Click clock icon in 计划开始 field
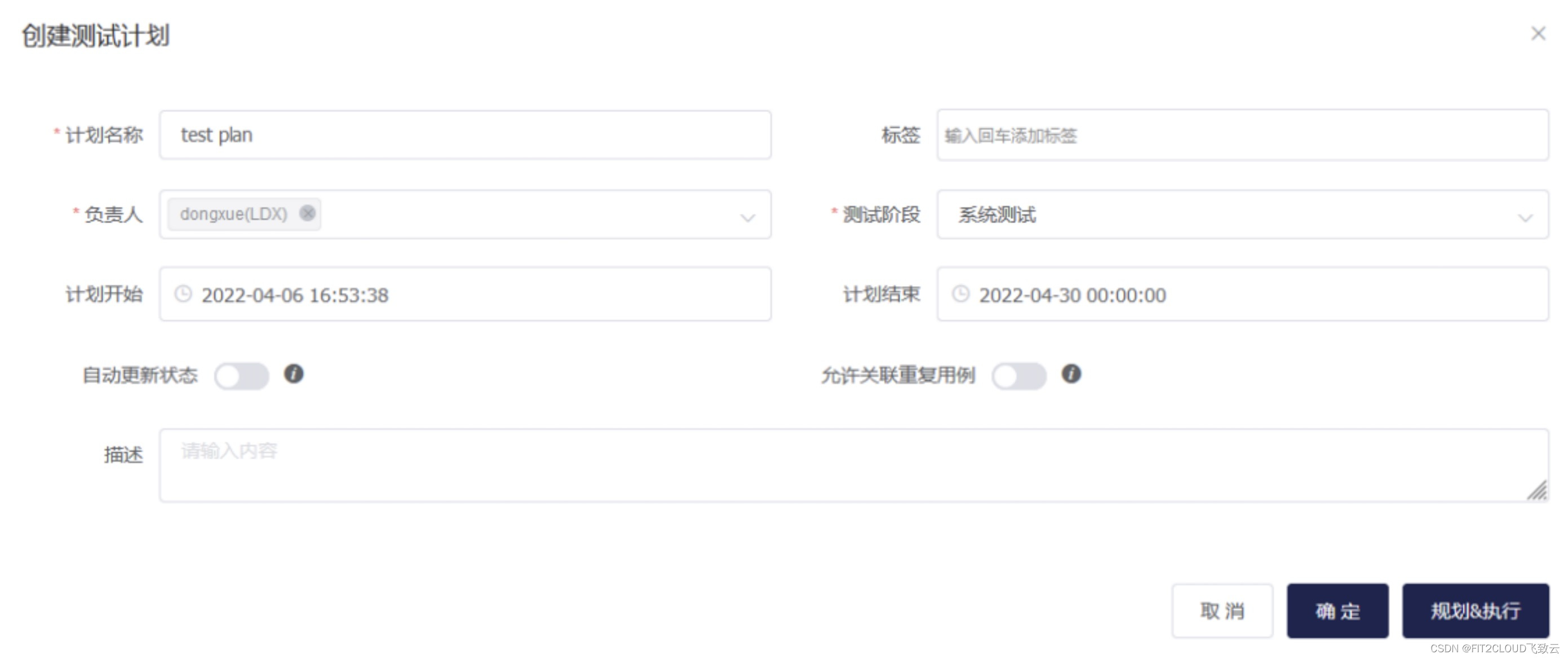Screen dimensions: 1568x659 (x=183, y=295)
